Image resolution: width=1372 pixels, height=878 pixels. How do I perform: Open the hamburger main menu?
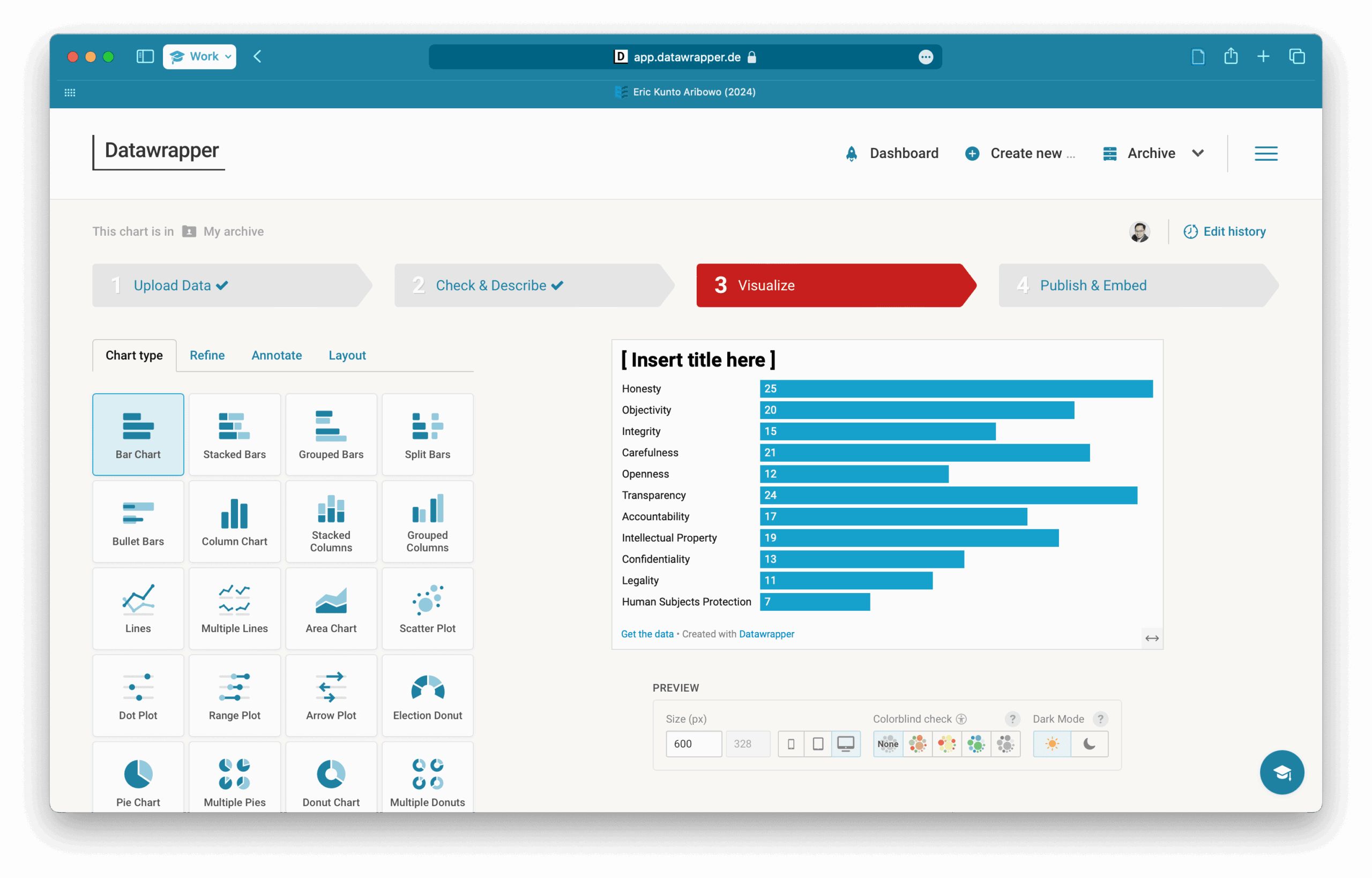pyautogui.click(x=1265, y=153)
